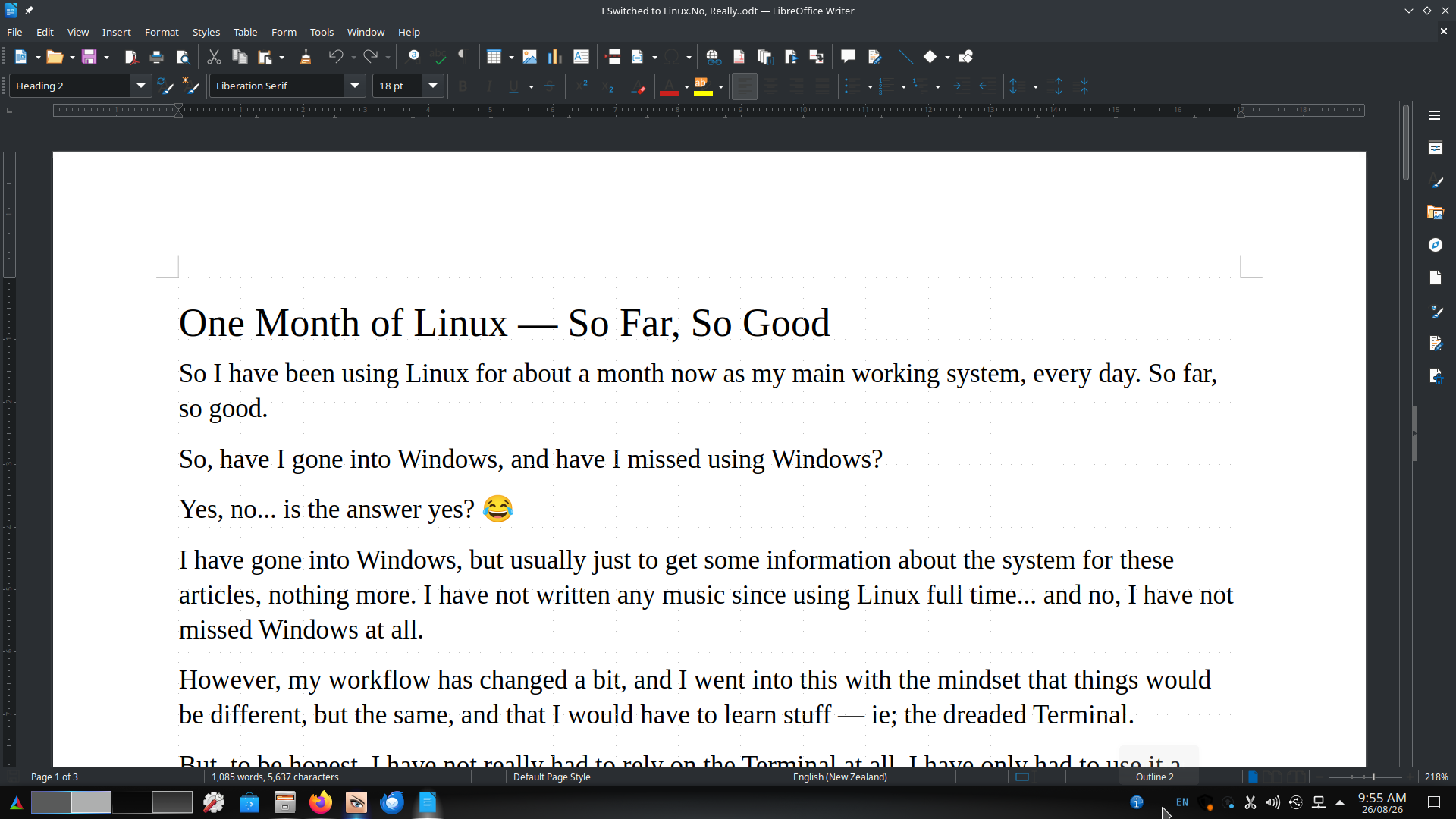Insert a page break
Image resolution: width=1456 pixels, height=819 pixels.
613,57
